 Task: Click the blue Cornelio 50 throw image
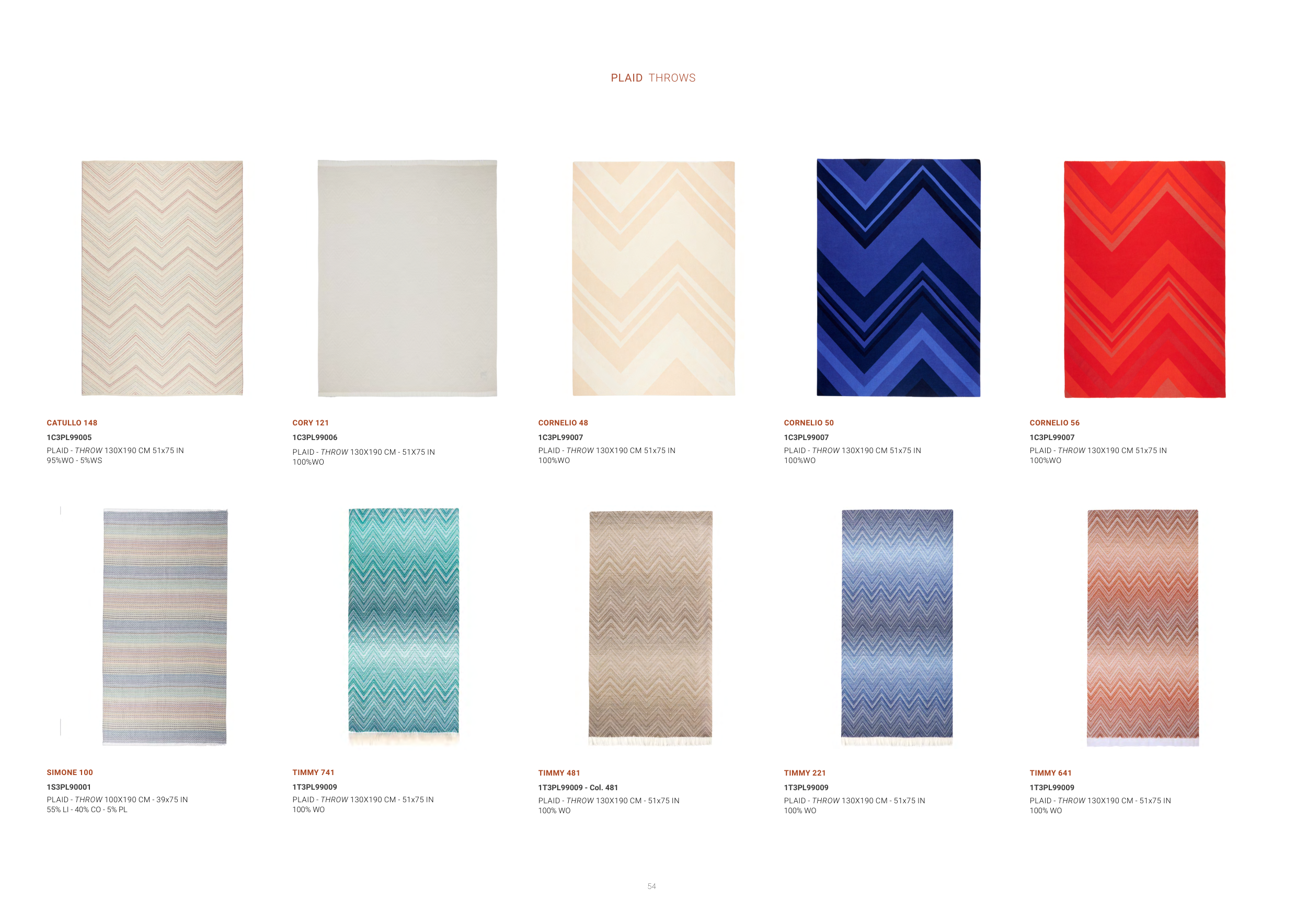[x=898, y=278]
